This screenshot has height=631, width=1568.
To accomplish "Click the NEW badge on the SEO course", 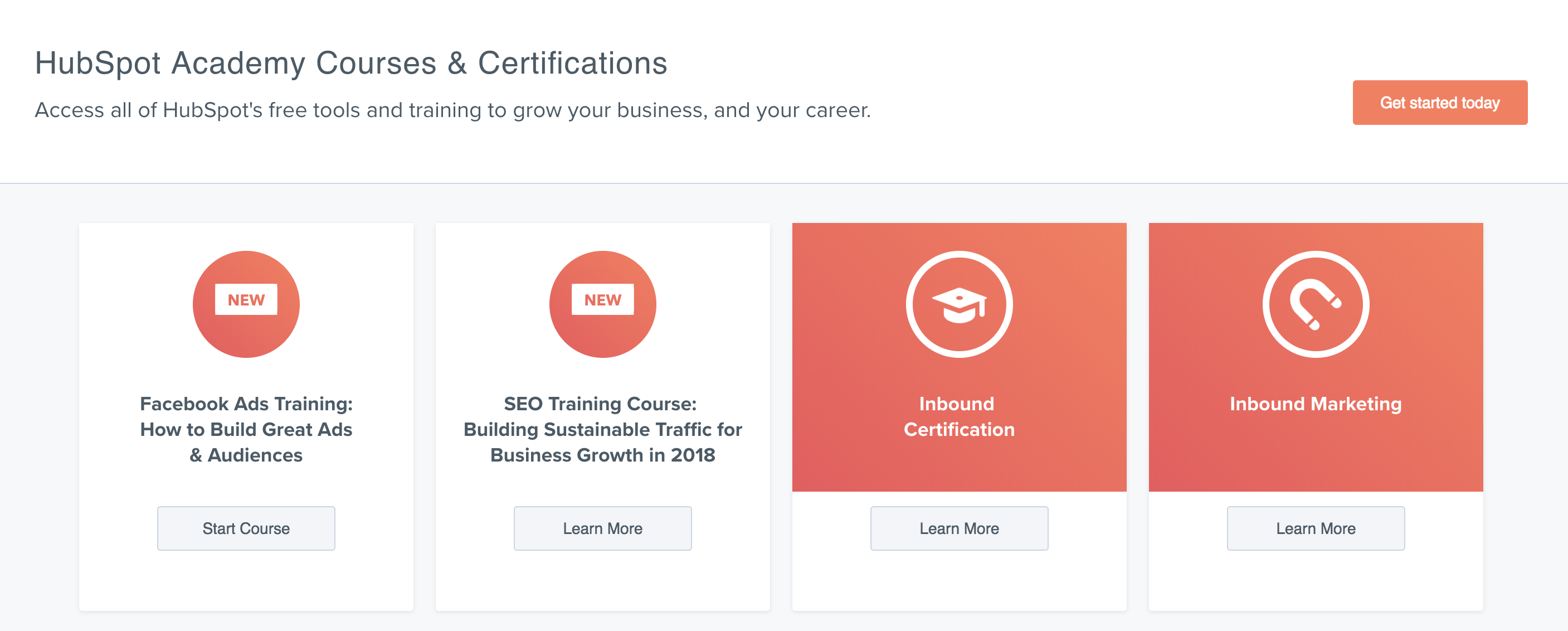I will (602, 299).
